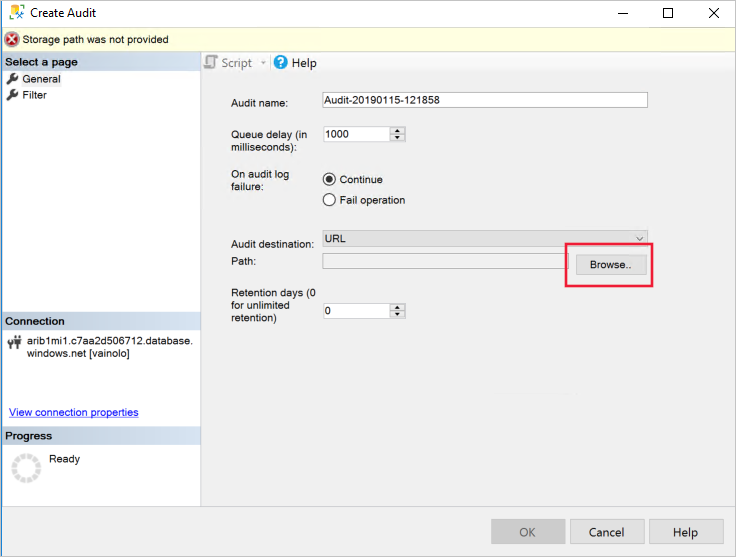Open View connection properties link
Image resolution: width=736 pixels, height=557 pixels.
click(74, 412)
